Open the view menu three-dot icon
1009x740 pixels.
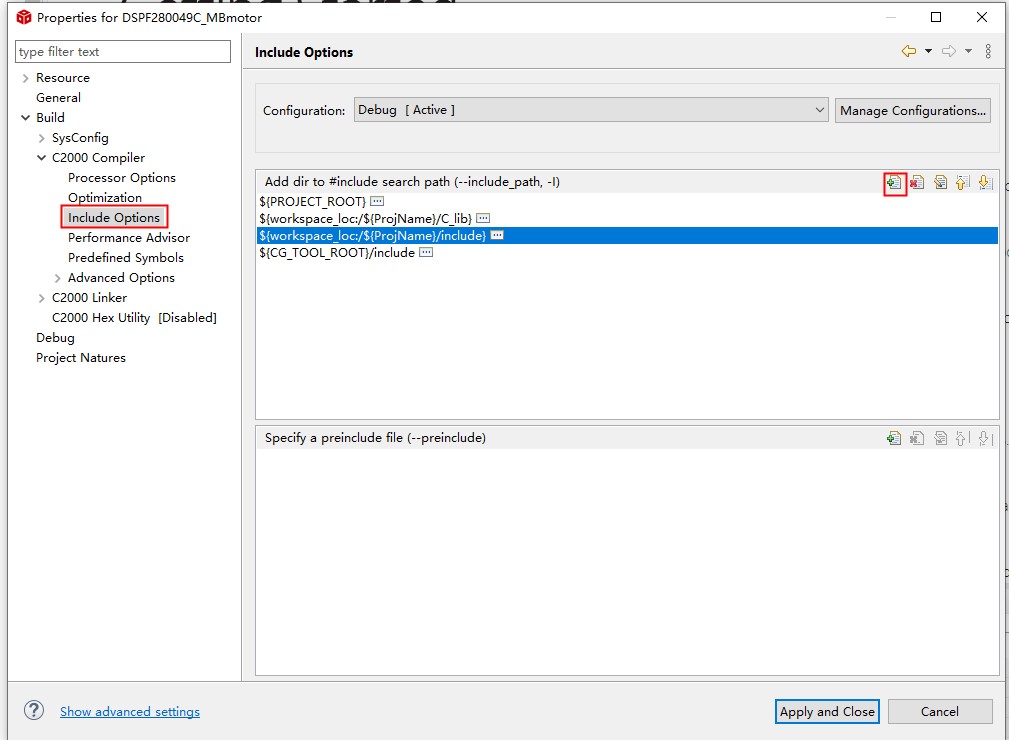coord(988,51)
